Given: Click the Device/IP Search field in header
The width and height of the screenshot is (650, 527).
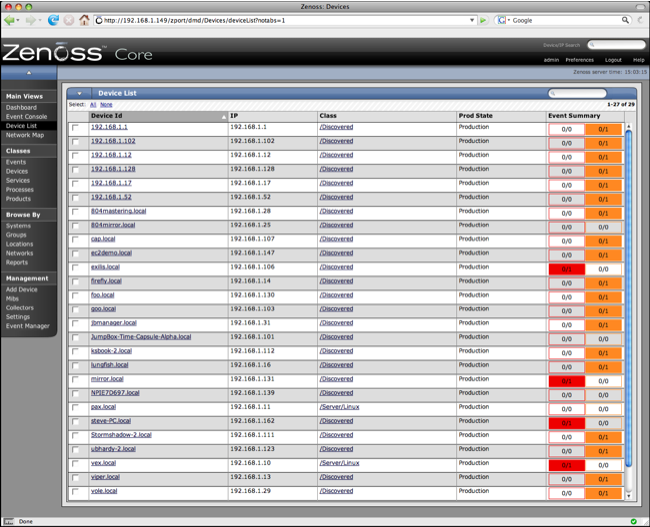Looking at the screenshot, I should tap(616, 45).
